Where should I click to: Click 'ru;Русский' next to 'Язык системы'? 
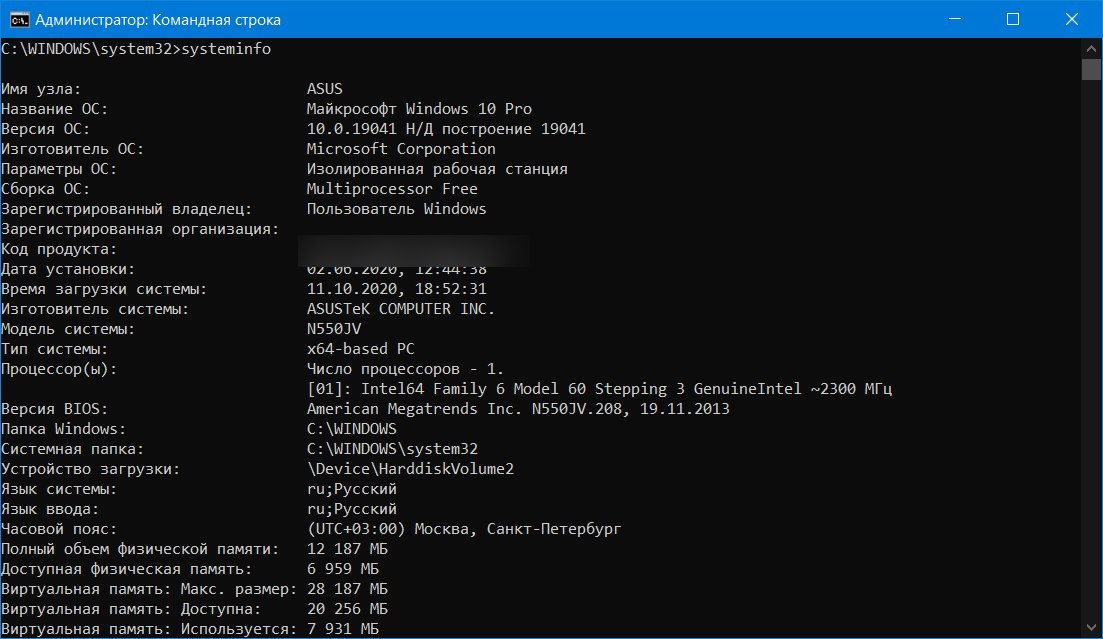click(x=352, y=488)
